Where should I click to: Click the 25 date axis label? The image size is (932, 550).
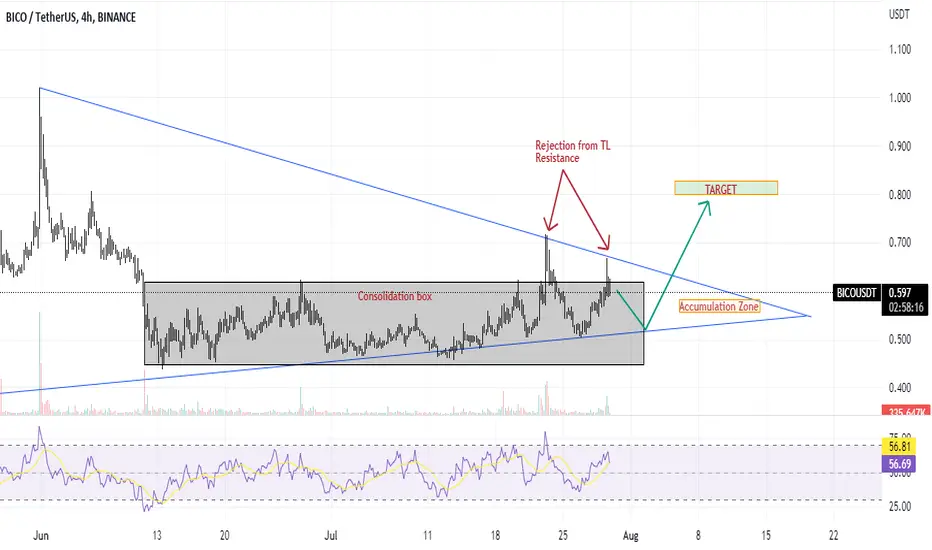click(x=563, y=536)
